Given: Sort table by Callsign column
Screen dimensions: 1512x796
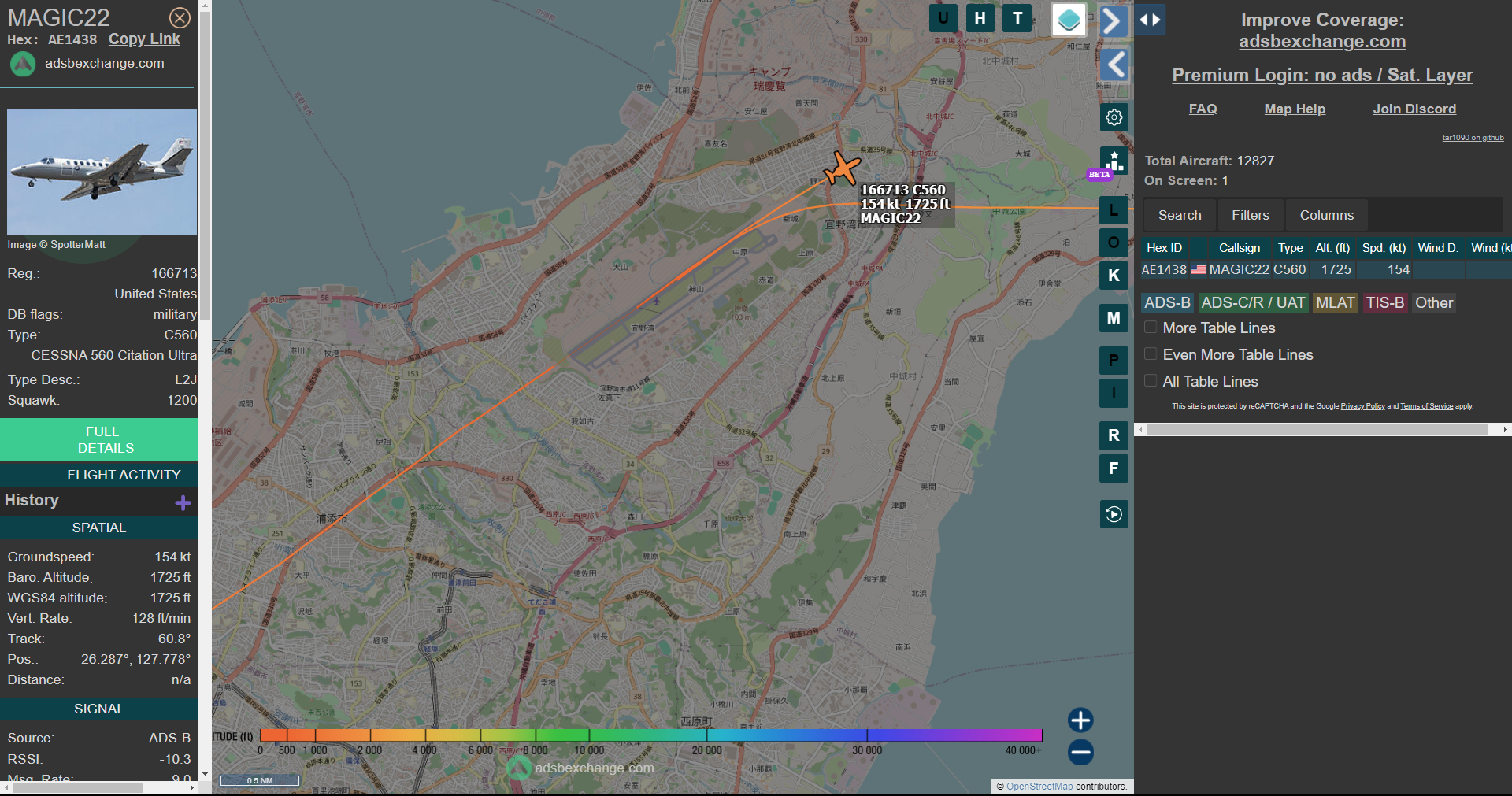Looking at the screenshot, I should 1239,248.
